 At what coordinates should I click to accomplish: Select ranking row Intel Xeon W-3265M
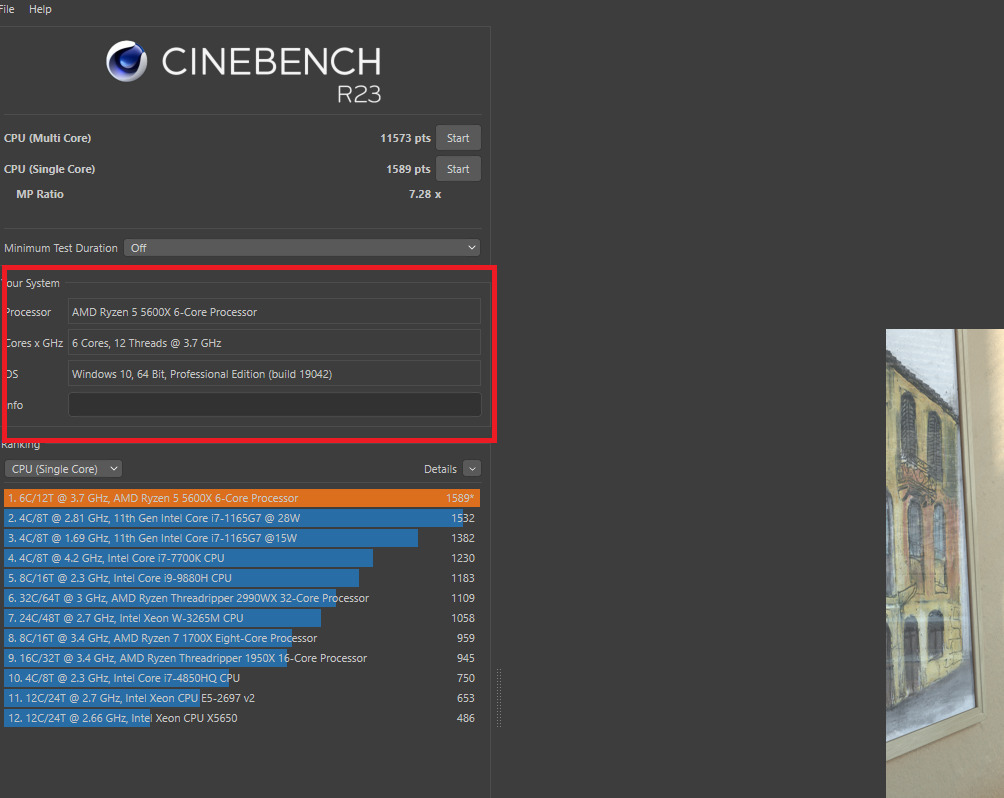pos(241,618)
